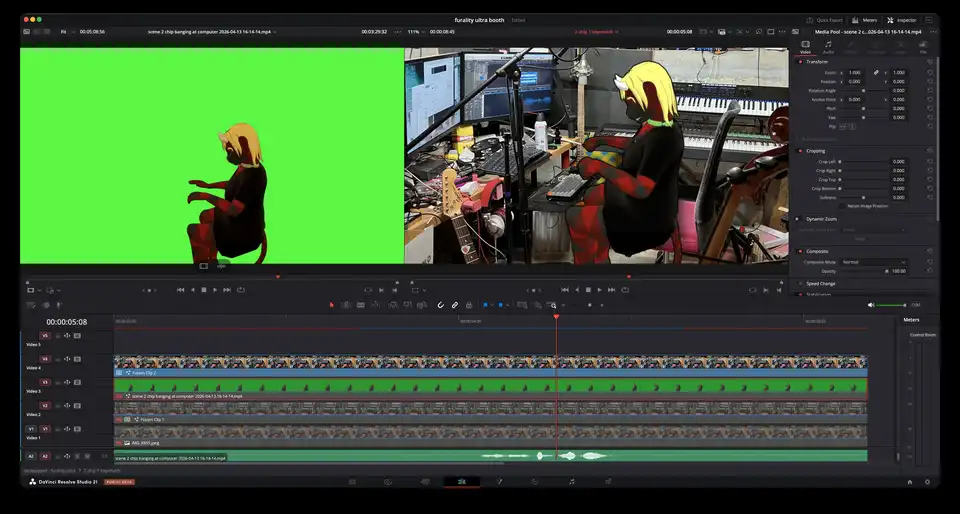960x514 pixels.
Task: Toggle the Composite section enable dot
Action: [x=800, y=251]
